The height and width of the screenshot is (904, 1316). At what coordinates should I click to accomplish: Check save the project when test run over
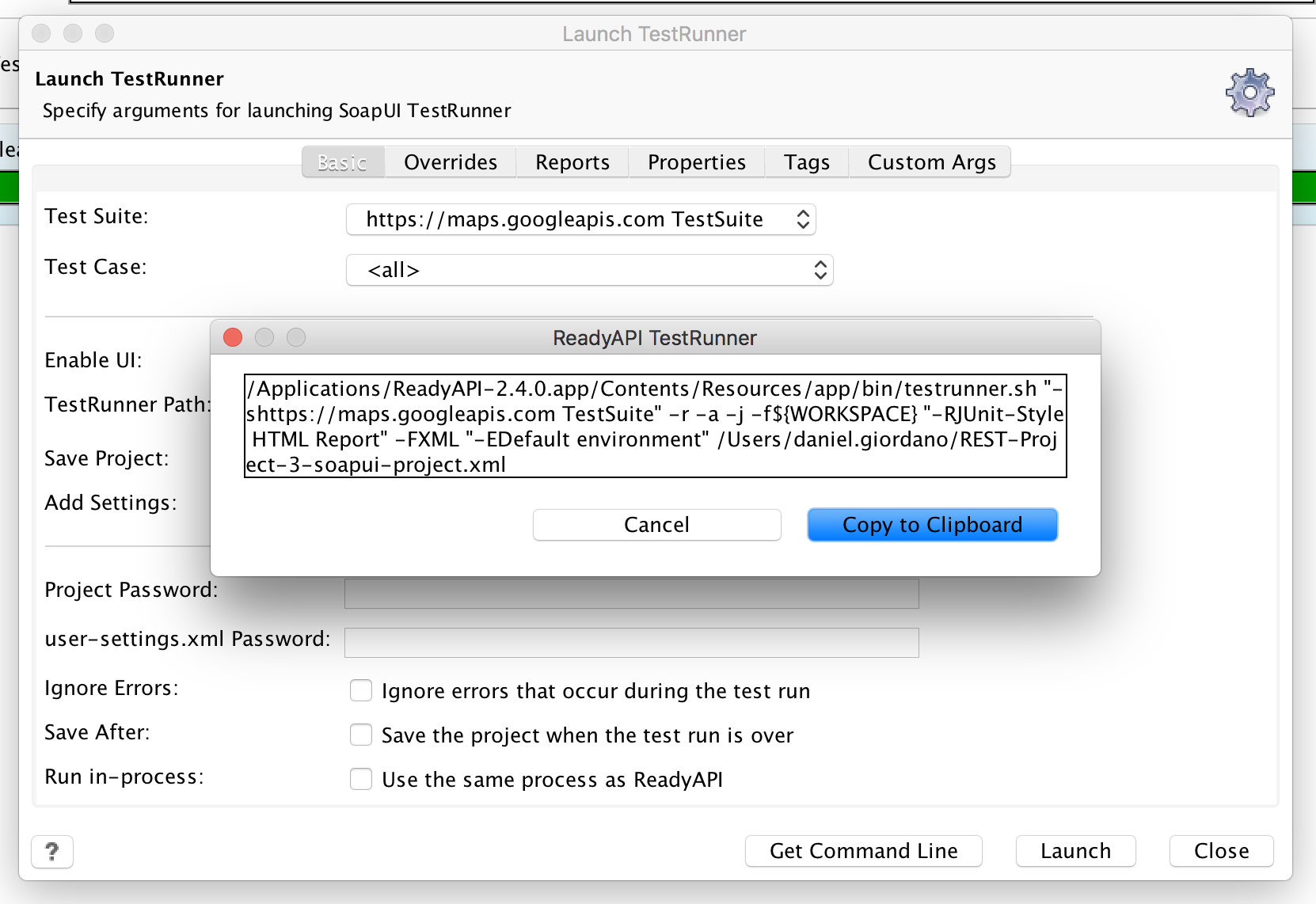361,735
